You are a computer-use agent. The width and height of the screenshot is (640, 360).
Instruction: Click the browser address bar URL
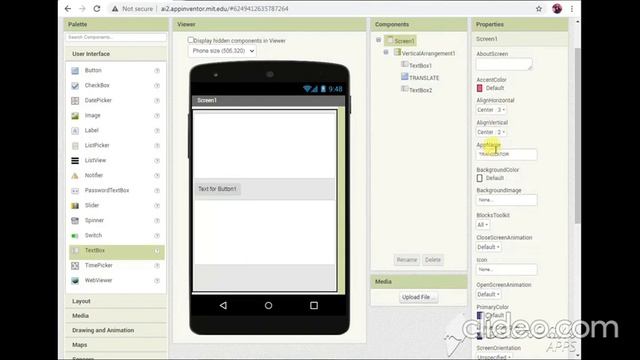224,9
